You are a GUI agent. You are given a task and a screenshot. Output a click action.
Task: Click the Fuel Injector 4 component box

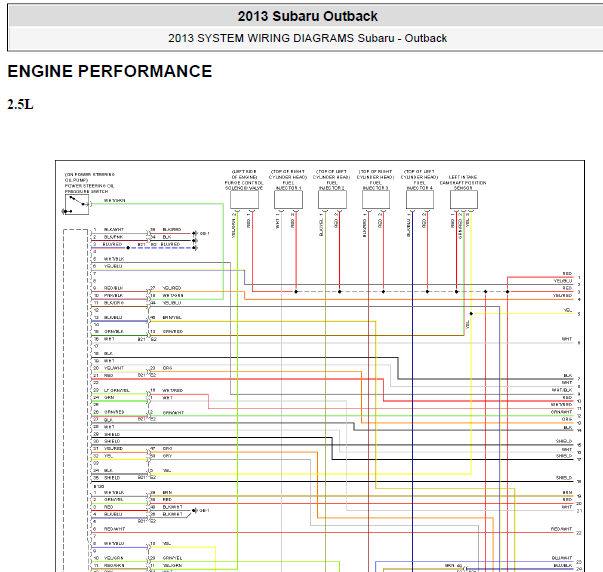[x=420, y=200]
